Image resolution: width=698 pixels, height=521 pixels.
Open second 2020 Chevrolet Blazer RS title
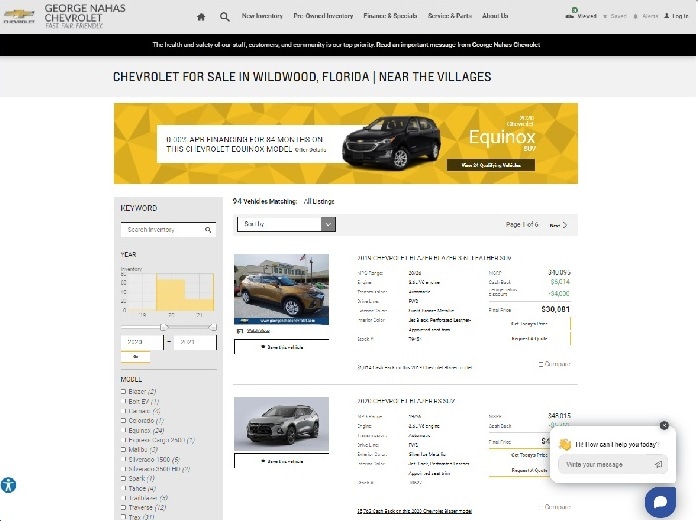coord(406,401)
